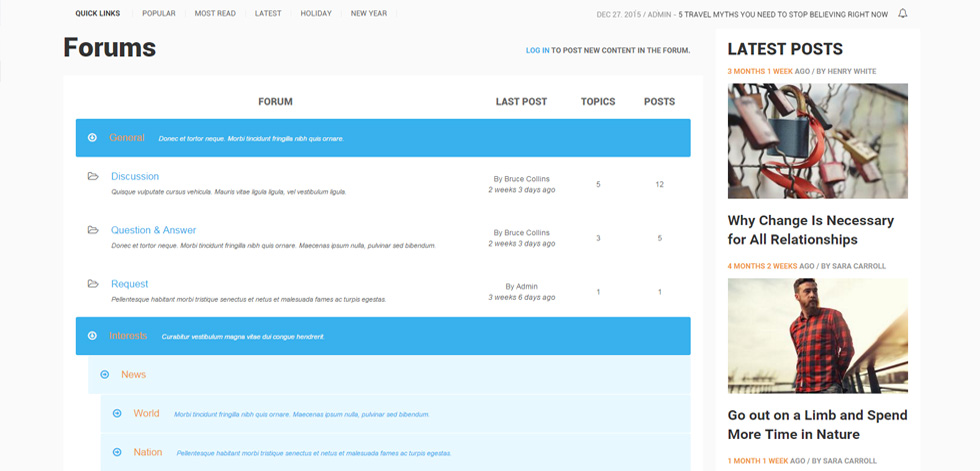This screenshot has width=980, height=471.
Task: Click the folder icon beside Request
Action: point(93,284)
